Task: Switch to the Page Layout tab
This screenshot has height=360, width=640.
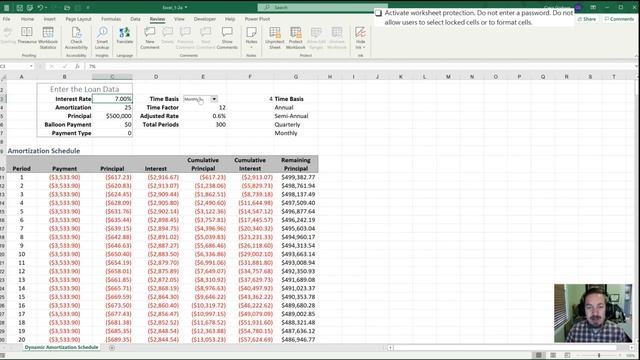Action: pos(79,19)
